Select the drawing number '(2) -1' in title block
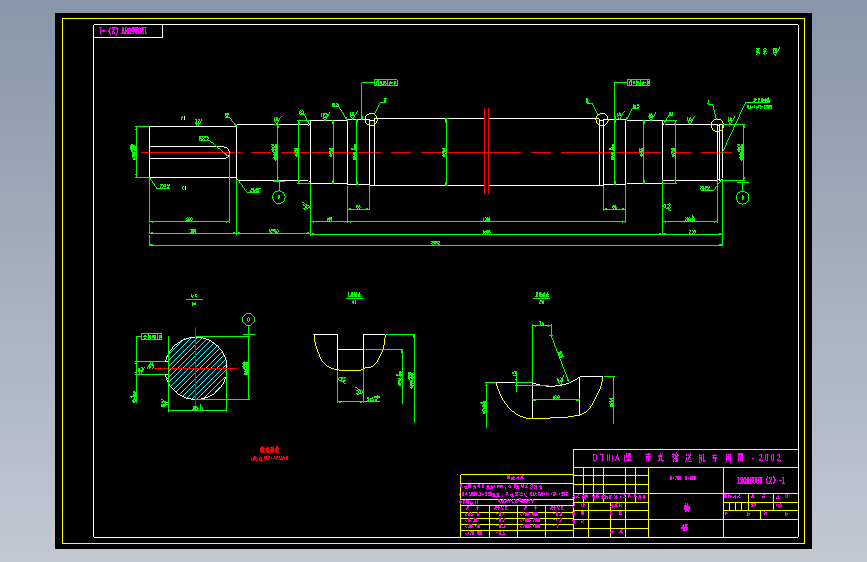Viewport: 867px width, 562px height. point(760,480)
